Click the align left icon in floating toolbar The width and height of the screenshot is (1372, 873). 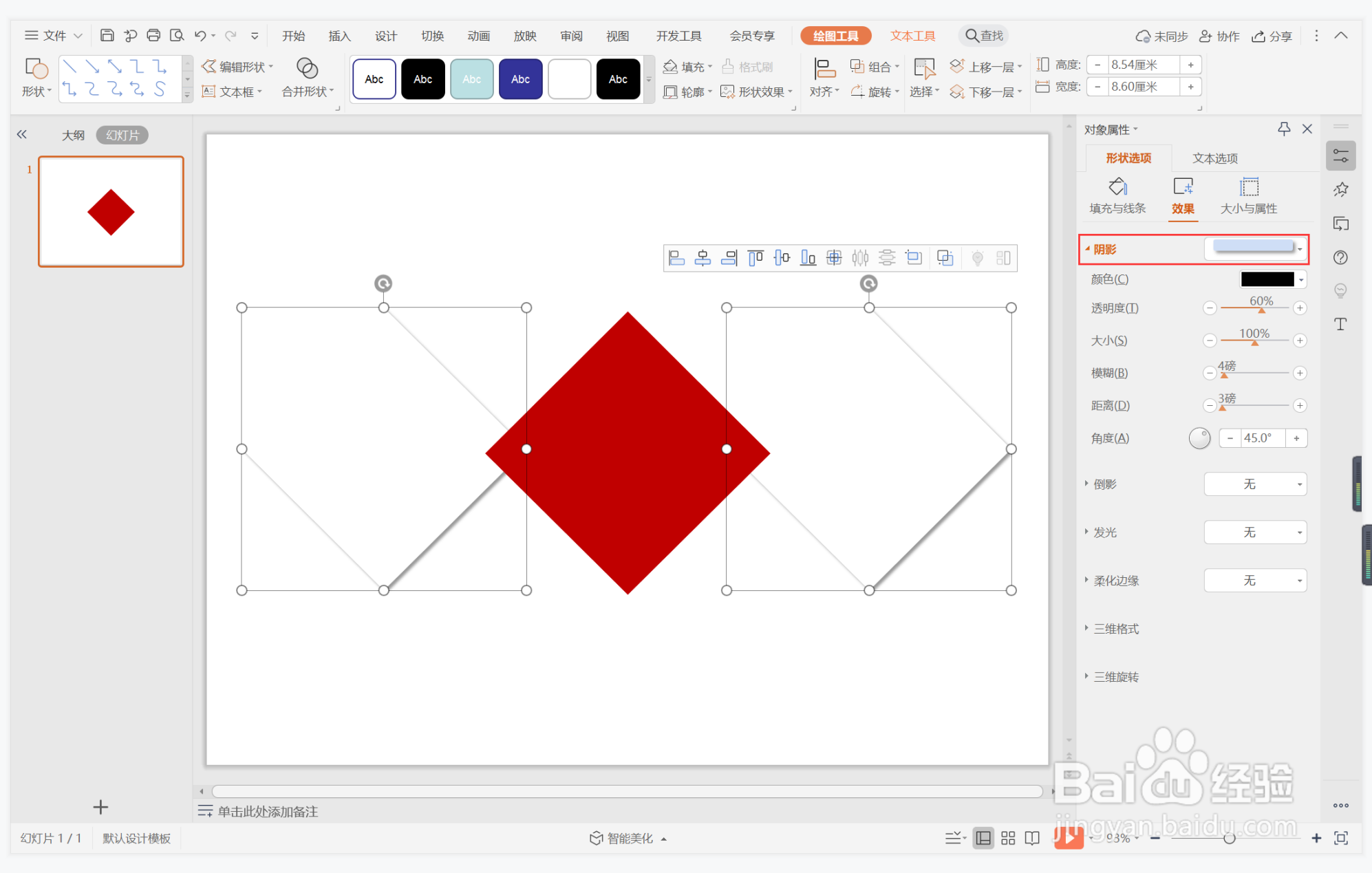[x=677, y=258]
